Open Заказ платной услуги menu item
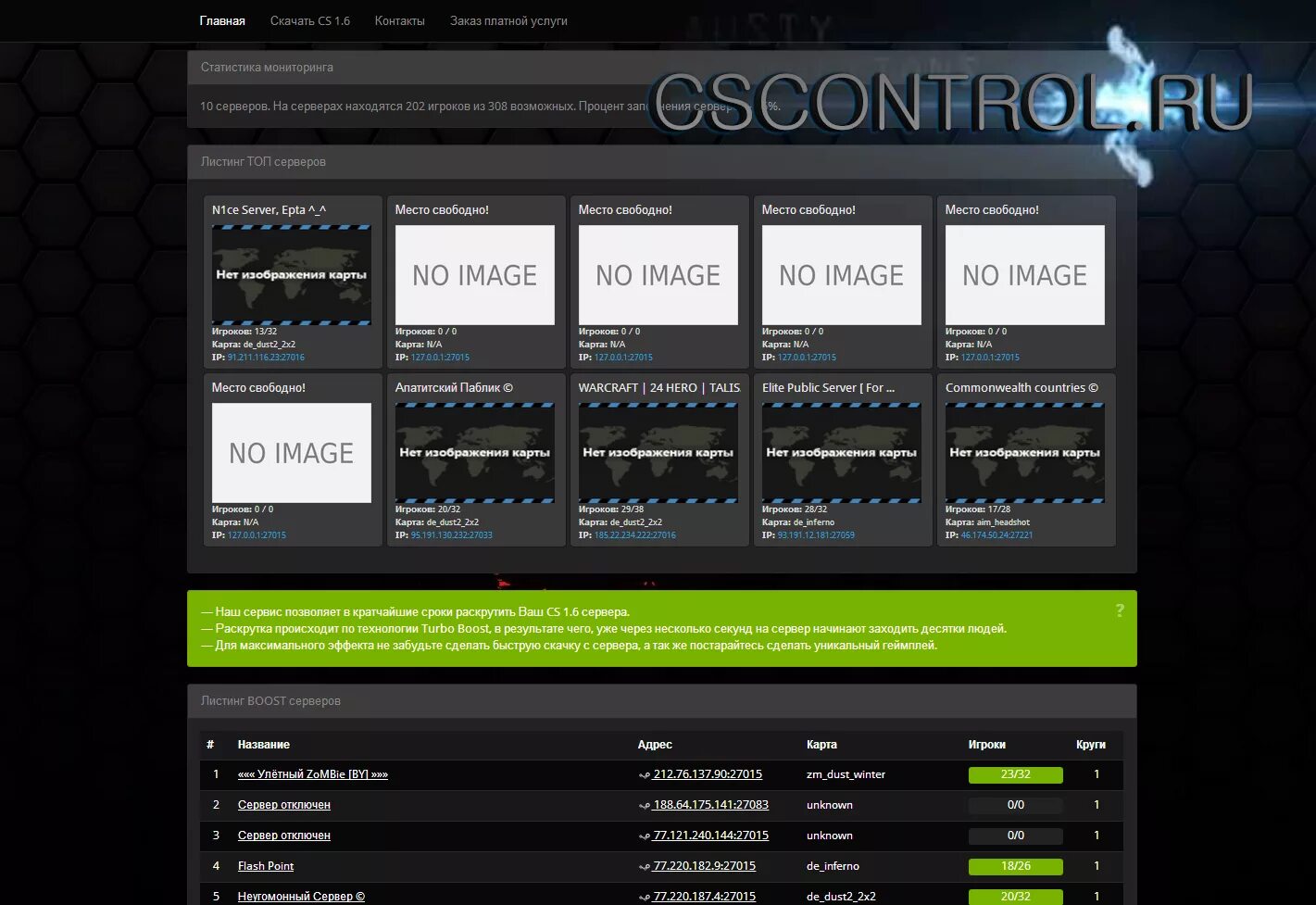Screen dimensions: 1316x905 508,20
